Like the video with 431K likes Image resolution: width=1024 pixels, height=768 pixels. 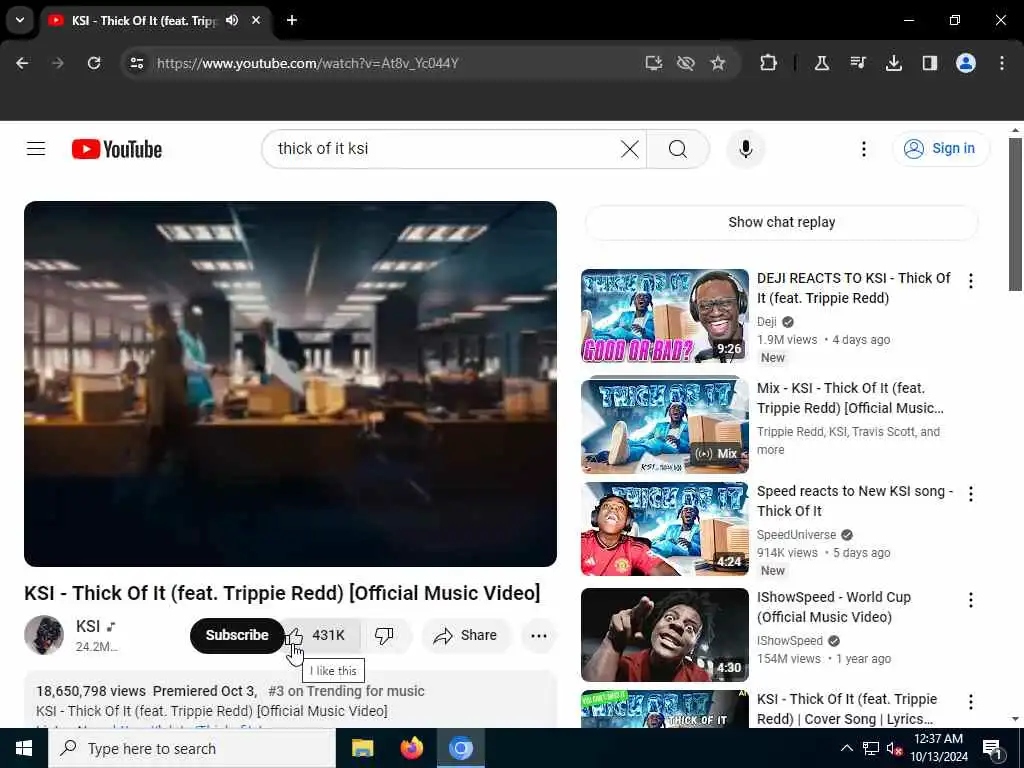pos(321,635)
